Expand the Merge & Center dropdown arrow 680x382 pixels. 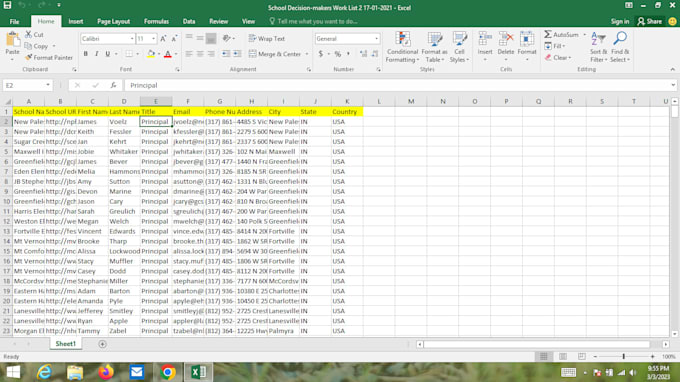tap(307, 54)
